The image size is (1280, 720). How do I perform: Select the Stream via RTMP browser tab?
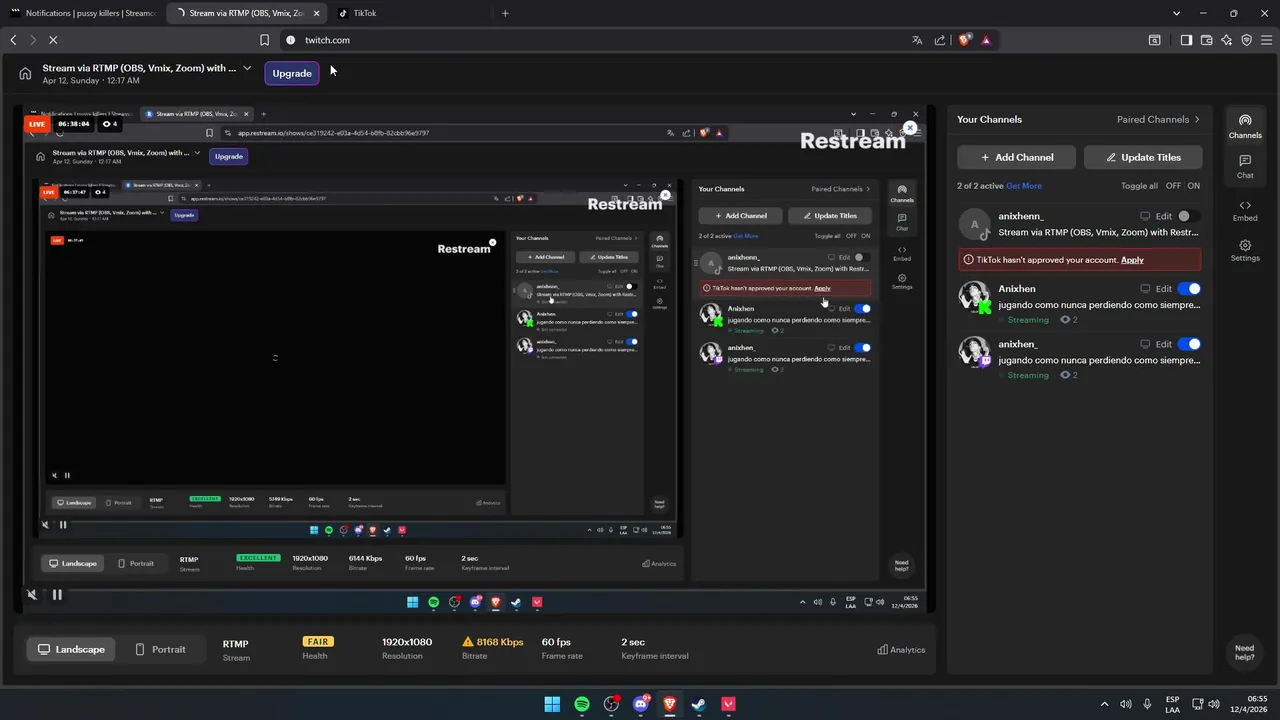[x=245, y=13]
